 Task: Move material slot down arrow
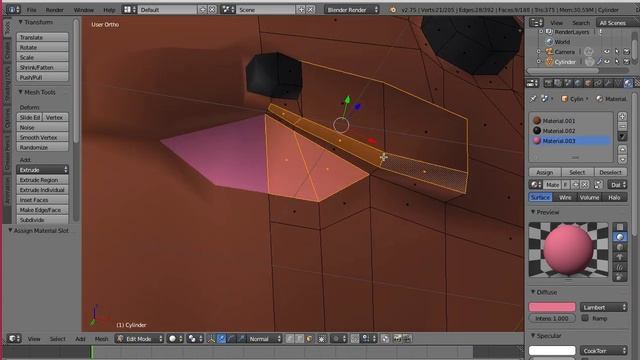622,159
